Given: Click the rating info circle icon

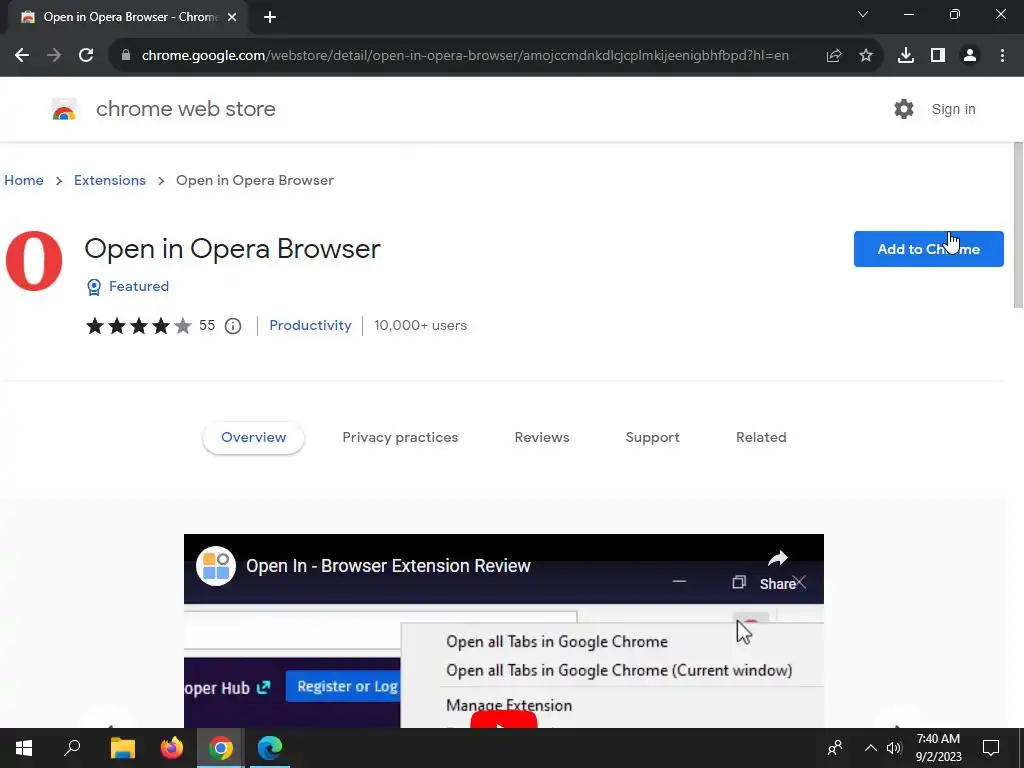Looking at the screenshot, I should (233, 325).
